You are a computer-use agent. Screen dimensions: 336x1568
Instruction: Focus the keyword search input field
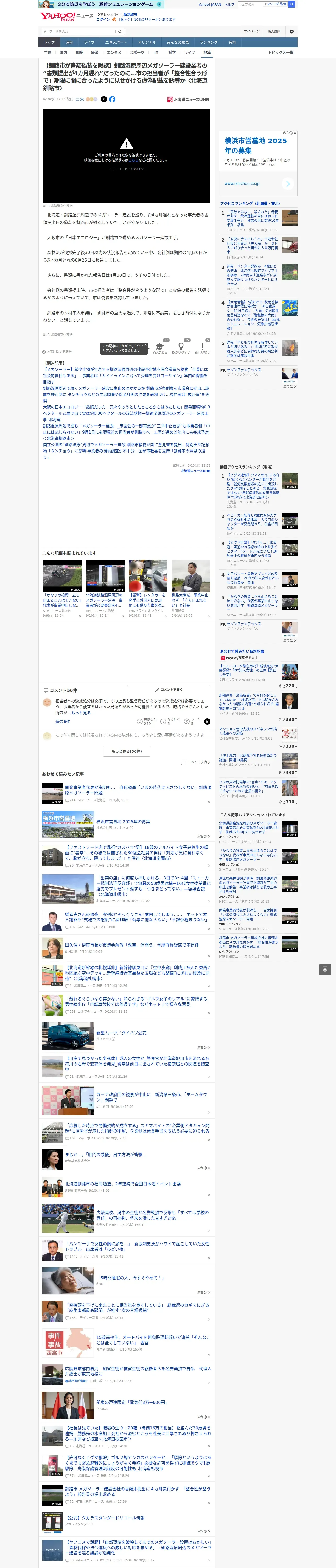point(79,31)
